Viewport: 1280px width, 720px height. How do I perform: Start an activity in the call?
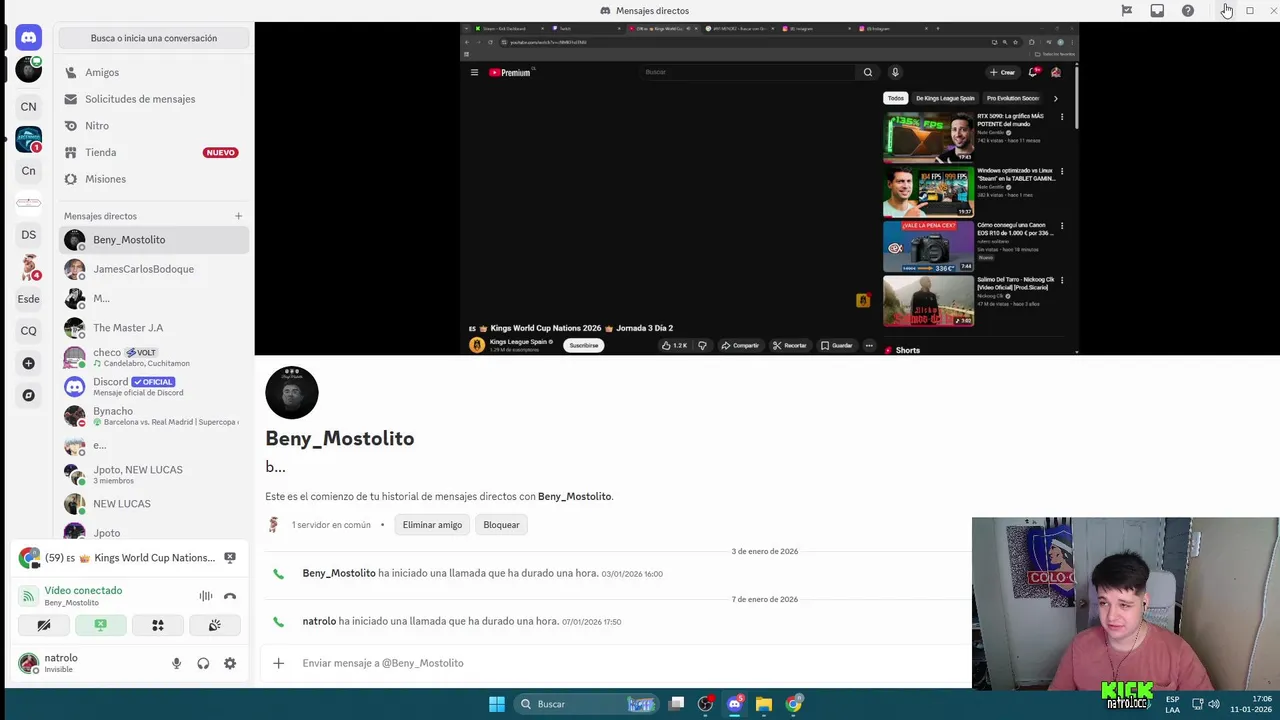pos(157,625)
